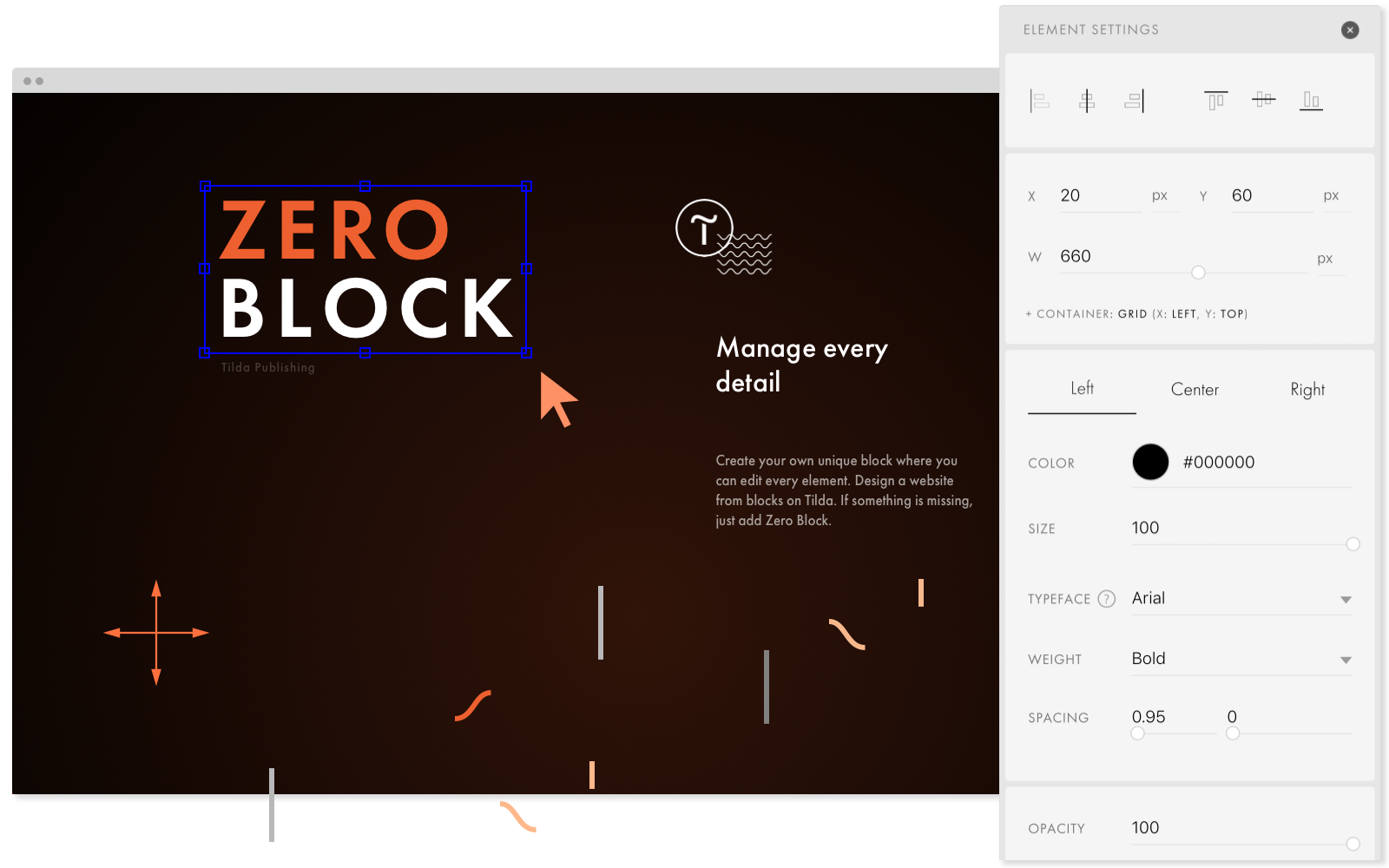The width and height of the screenshot is (1389, 868).
Task: Click the COLOR label
Action: click(1051, 464)
